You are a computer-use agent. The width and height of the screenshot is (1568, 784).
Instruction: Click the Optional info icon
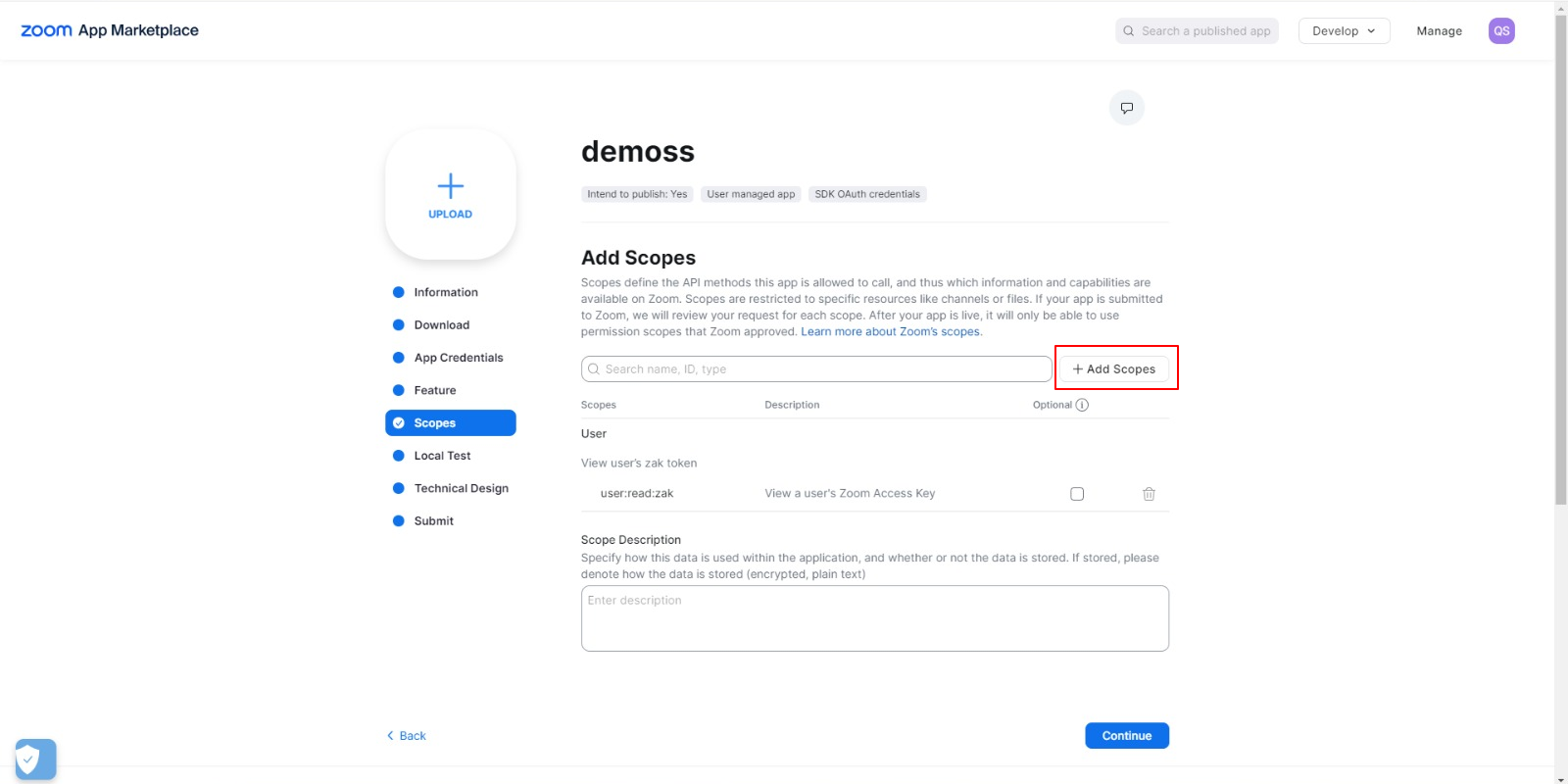(1082, 405)
